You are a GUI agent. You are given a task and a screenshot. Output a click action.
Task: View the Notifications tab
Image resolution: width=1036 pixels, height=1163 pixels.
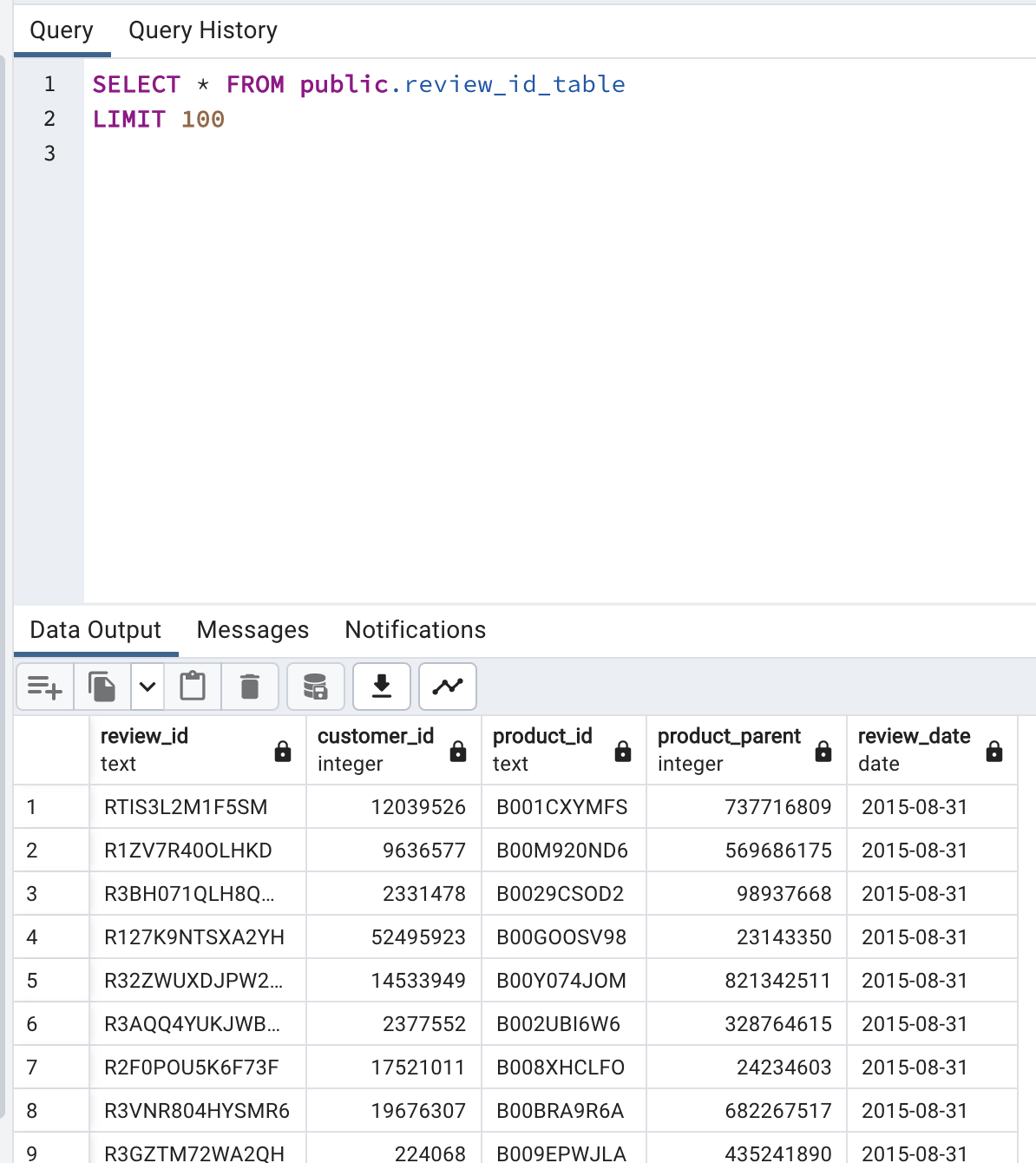(x=415, y=629)
